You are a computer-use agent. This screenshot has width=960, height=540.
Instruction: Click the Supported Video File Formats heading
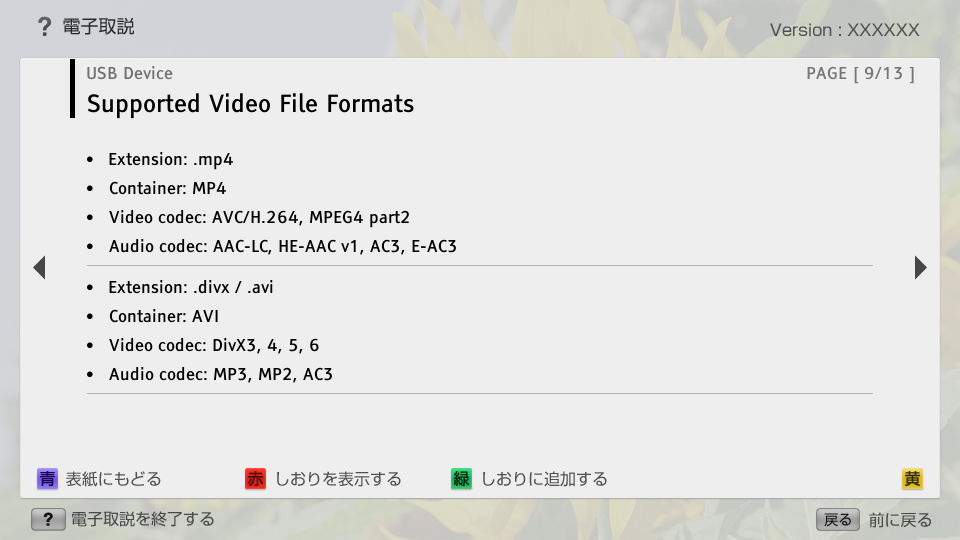point(250,104)
